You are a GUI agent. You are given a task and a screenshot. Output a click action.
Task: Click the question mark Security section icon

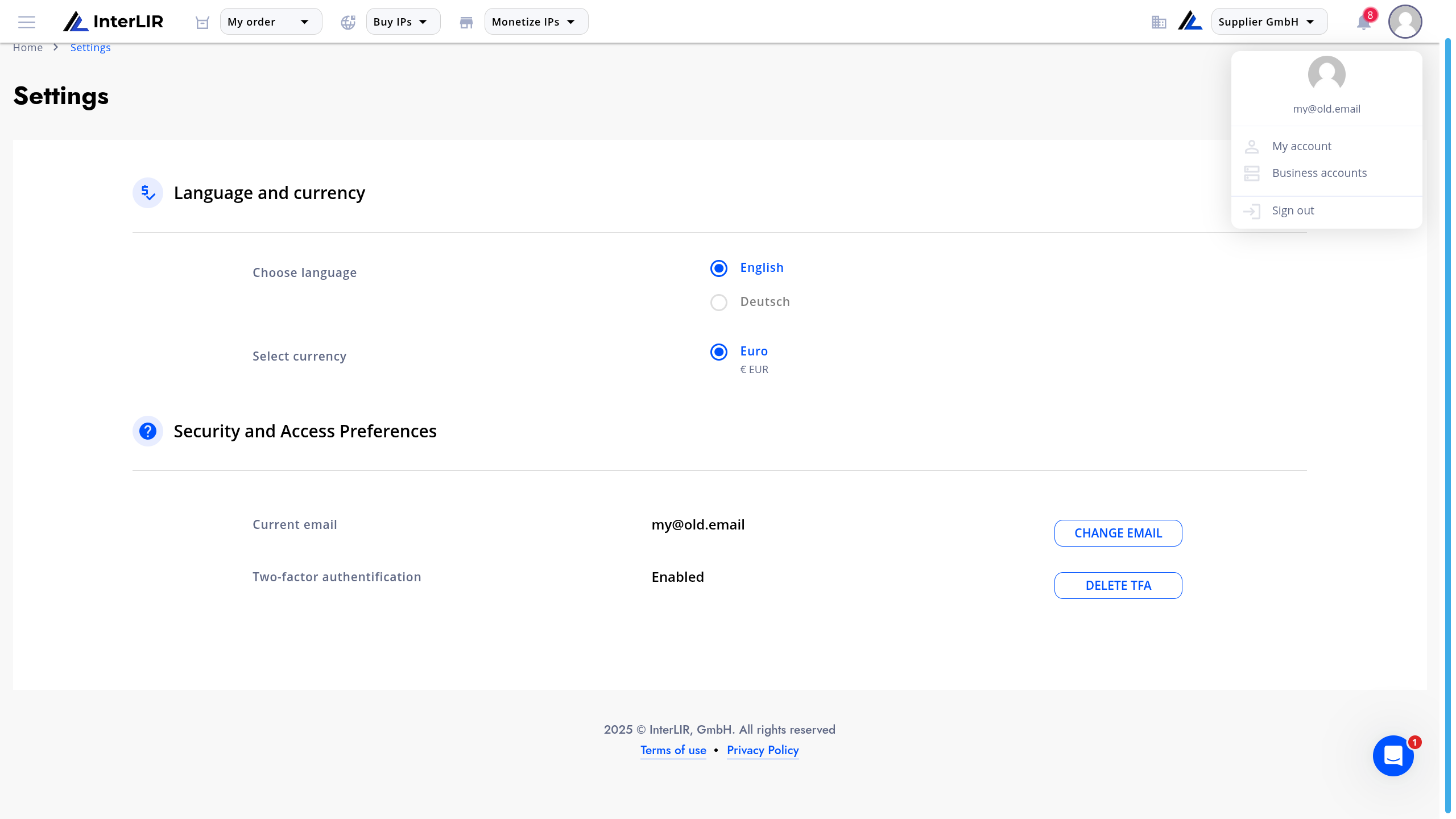(148, 431)
